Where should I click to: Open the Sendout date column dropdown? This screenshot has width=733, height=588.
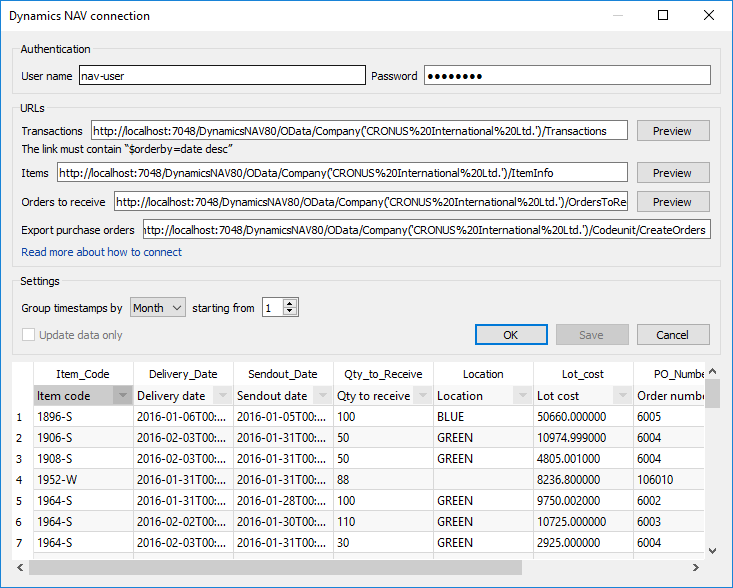coord(322,396)
